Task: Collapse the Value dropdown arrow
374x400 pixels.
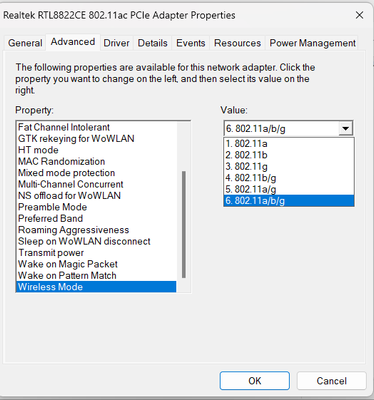Action: [x=346, y=128]
